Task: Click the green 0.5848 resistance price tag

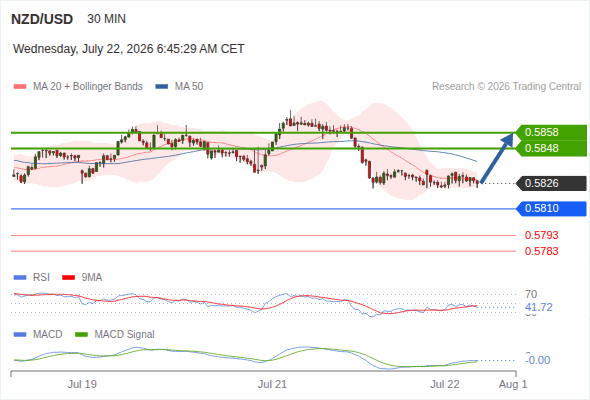Action: click(x=551, y=148)
